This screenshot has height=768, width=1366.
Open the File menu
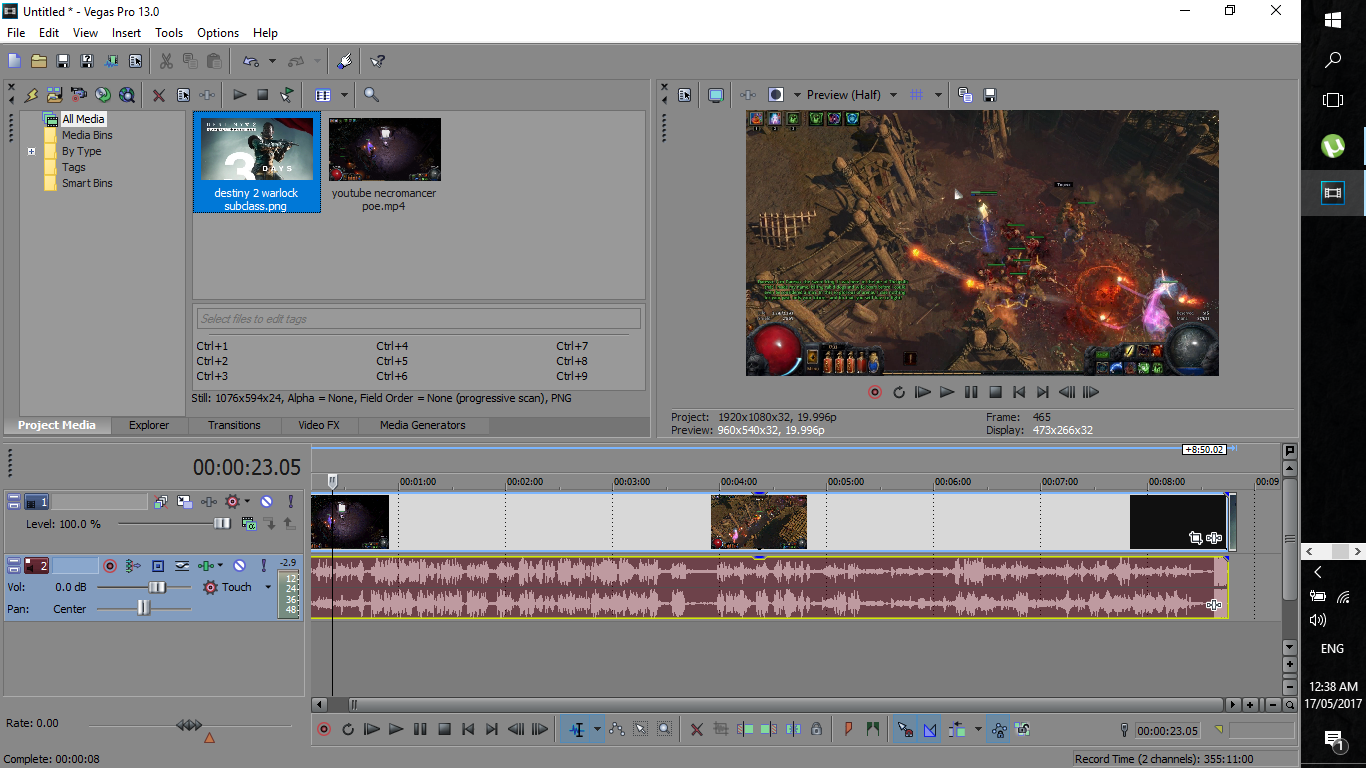pyautogui.click(x=16, y=33)
